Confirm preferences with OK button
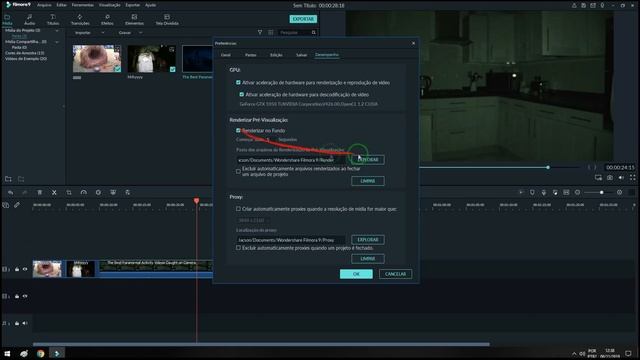 (356, 274)
